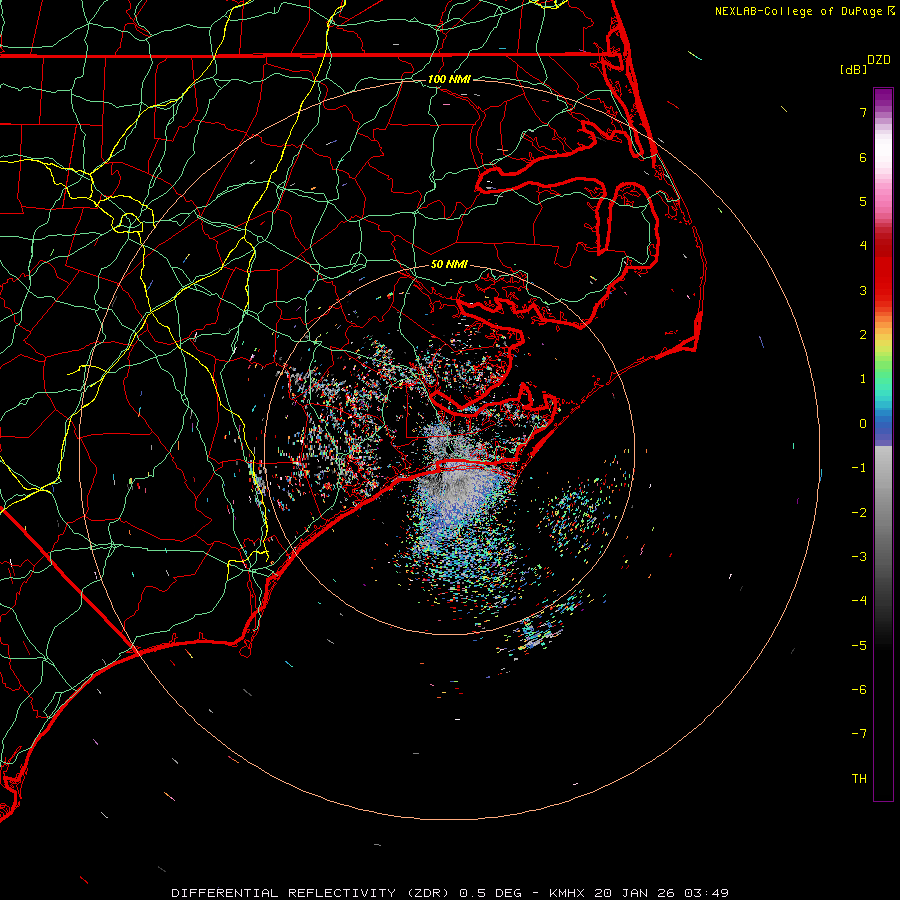Click the 3 value on the color scale
900x900 pixels.
(863, 290)
